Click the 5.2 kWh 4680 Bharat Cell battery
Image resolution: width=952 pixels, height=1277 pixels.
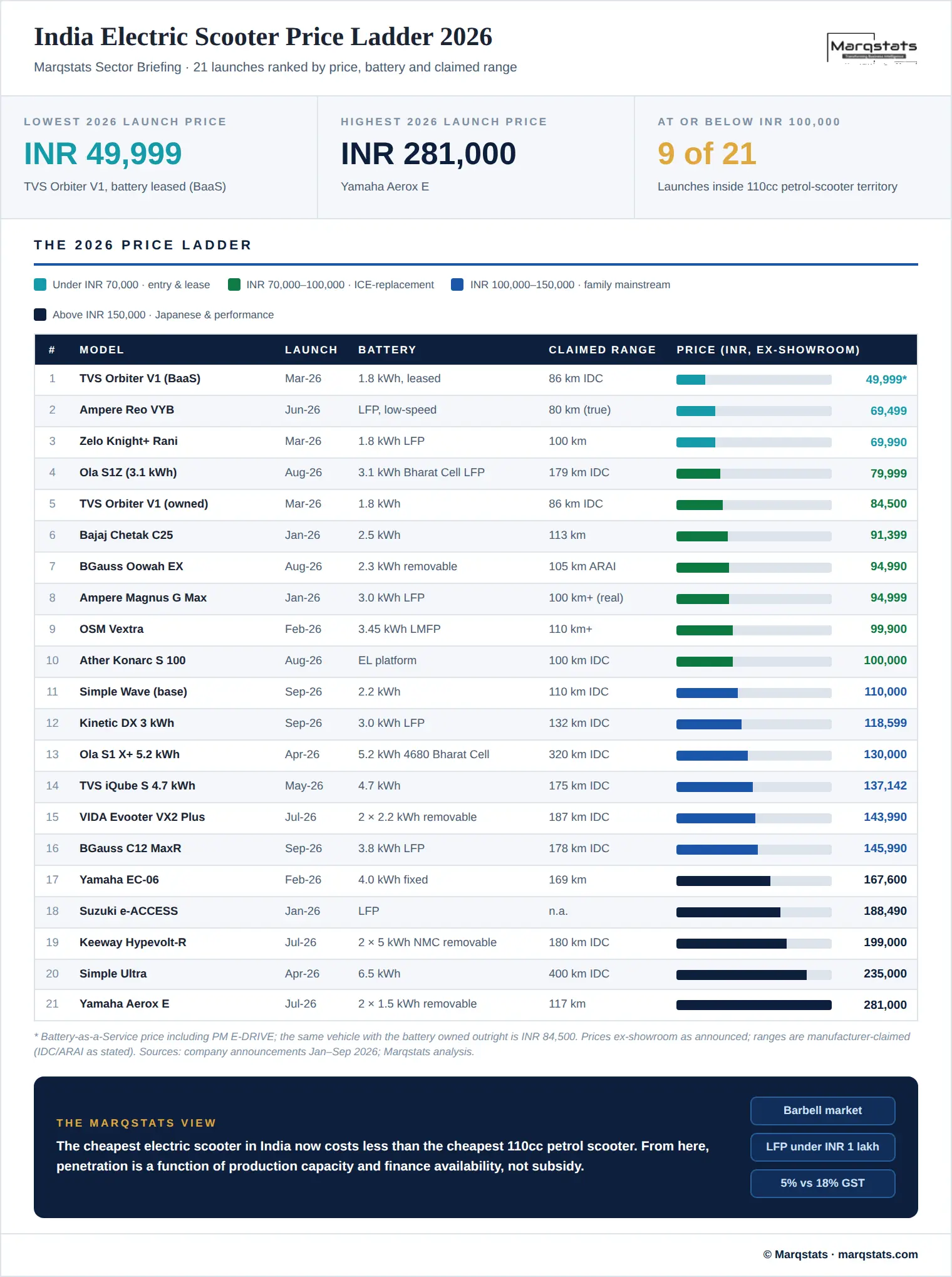424,754
